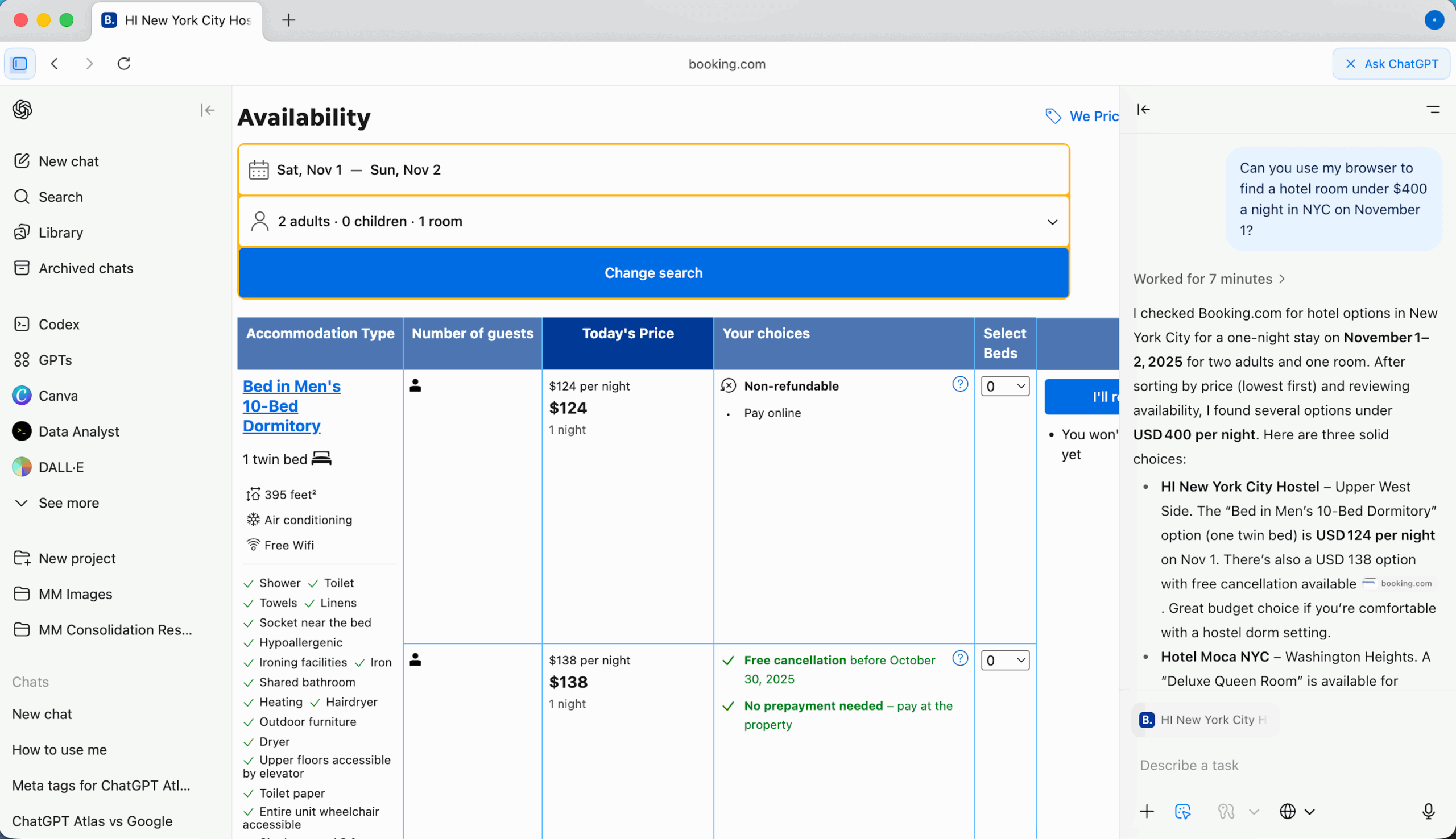Viewport: 1456px width, 839px height.
Task: Click the microphone icon in the task box
Action: tap(1428, 811)
